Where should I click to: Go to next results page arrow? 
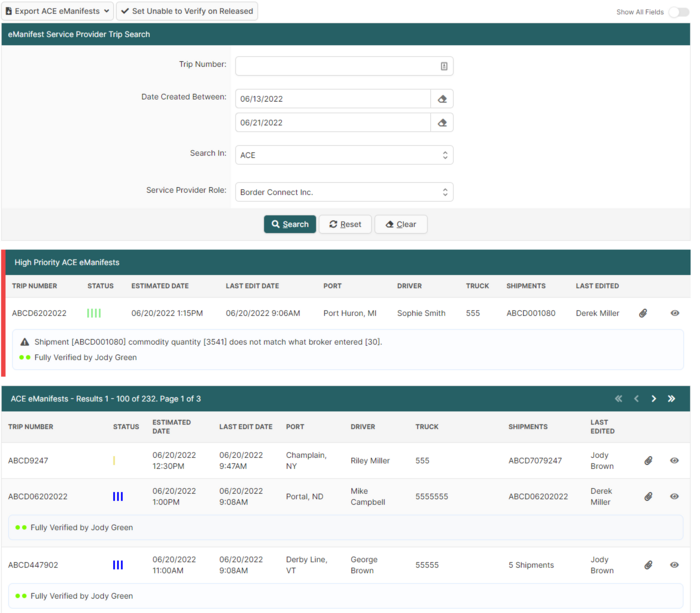coord(654,399)
